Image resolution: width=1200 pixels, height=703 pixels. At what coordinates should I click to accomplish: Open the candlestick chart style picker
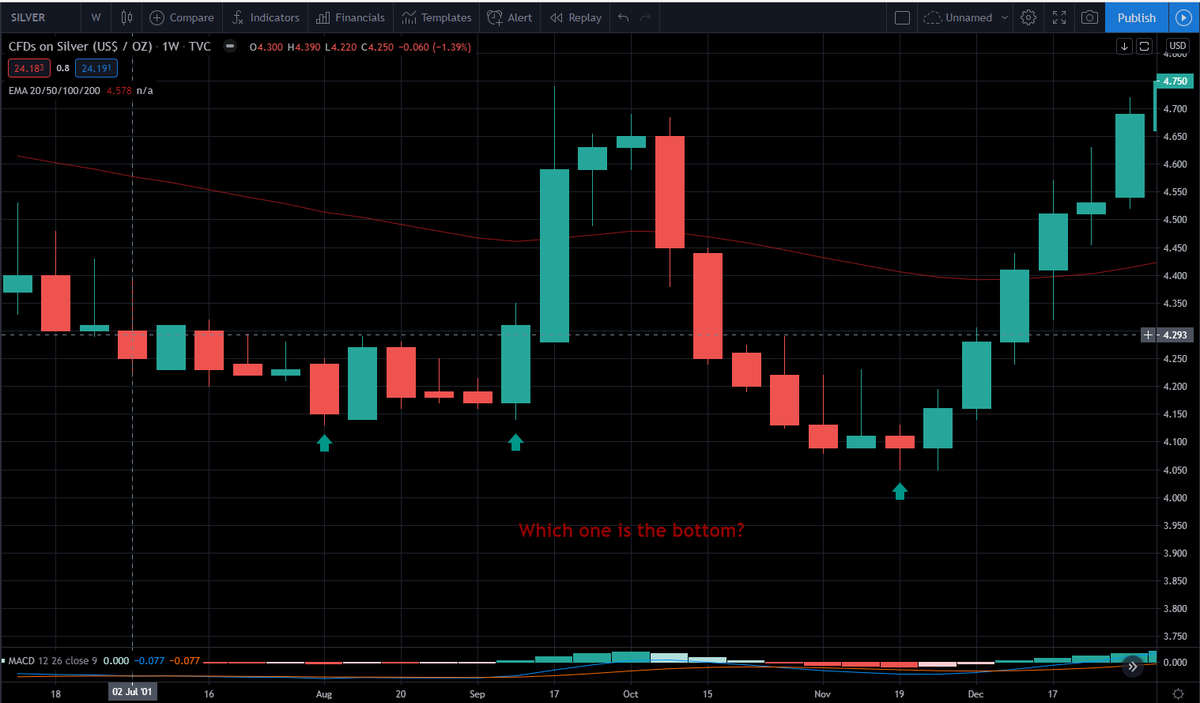[124, 17]
